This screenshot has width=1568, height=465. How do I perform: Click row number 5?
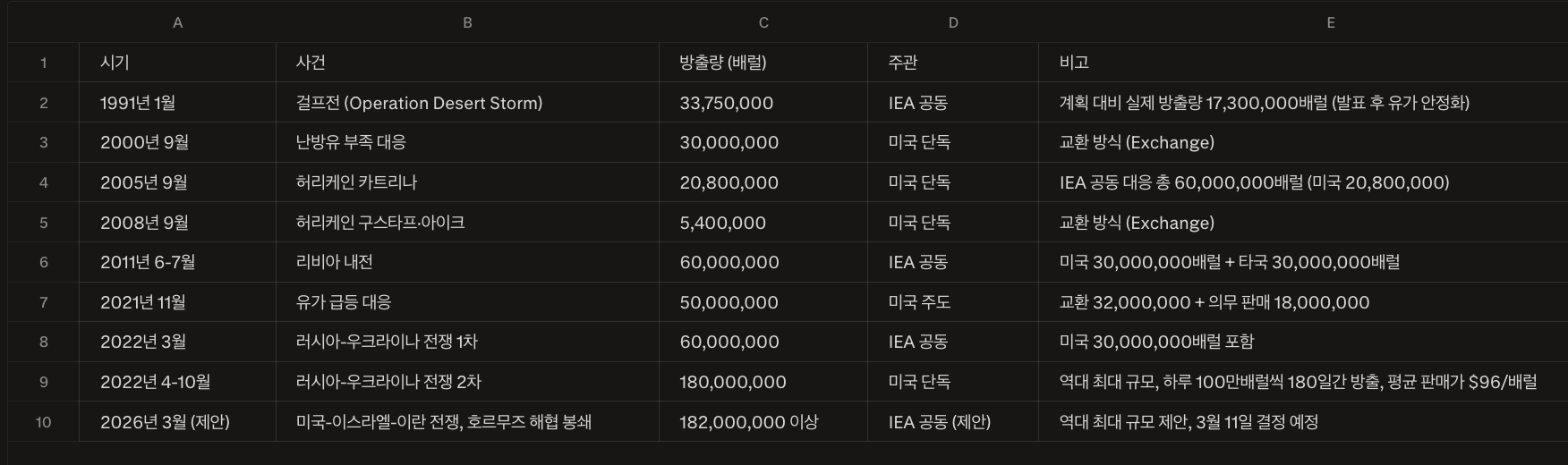[x=43, y=223]
